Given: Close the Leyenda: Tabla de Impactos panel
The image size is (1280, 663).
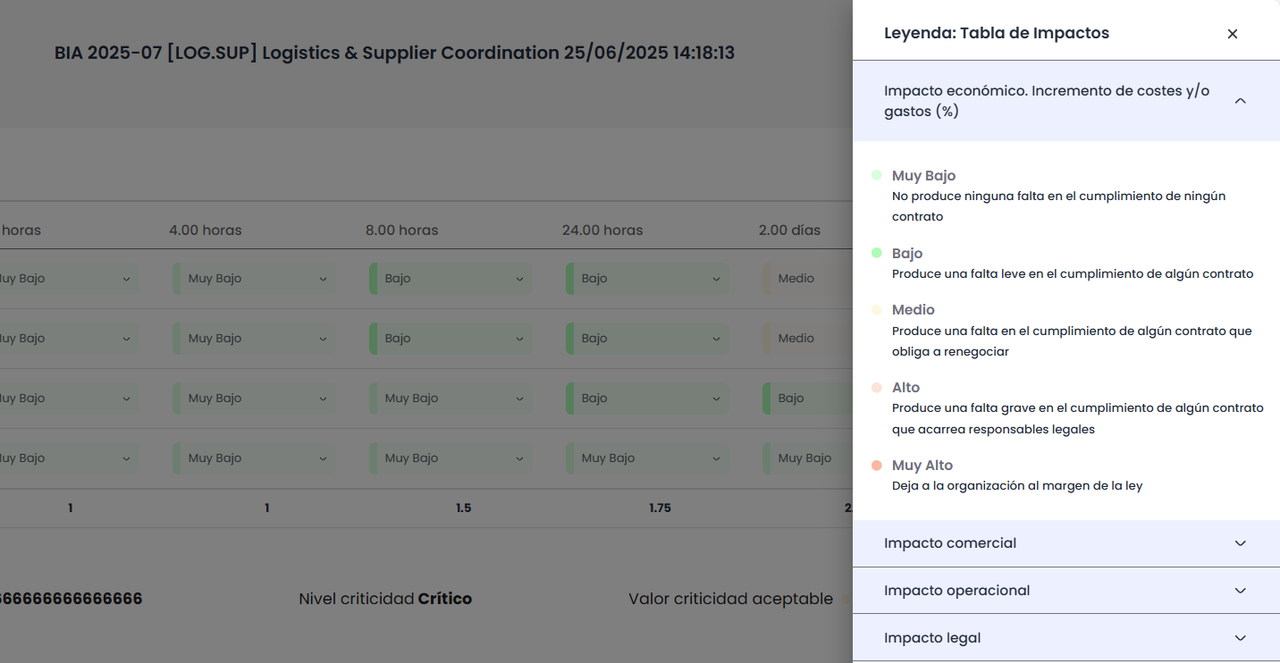Looking at the screenshot, I should (x=1232, y=34).
